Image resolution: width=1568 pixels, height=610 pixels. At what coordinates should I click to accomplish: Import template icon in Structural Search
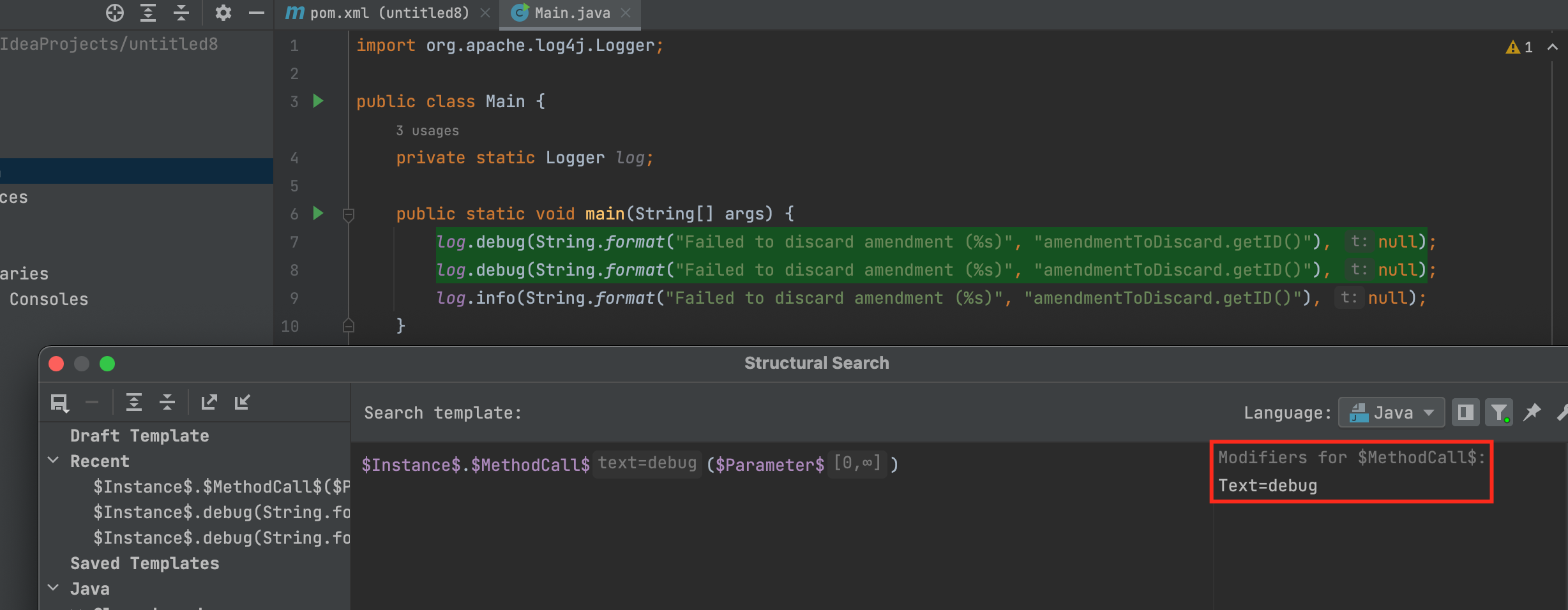(x=242, y=402)
